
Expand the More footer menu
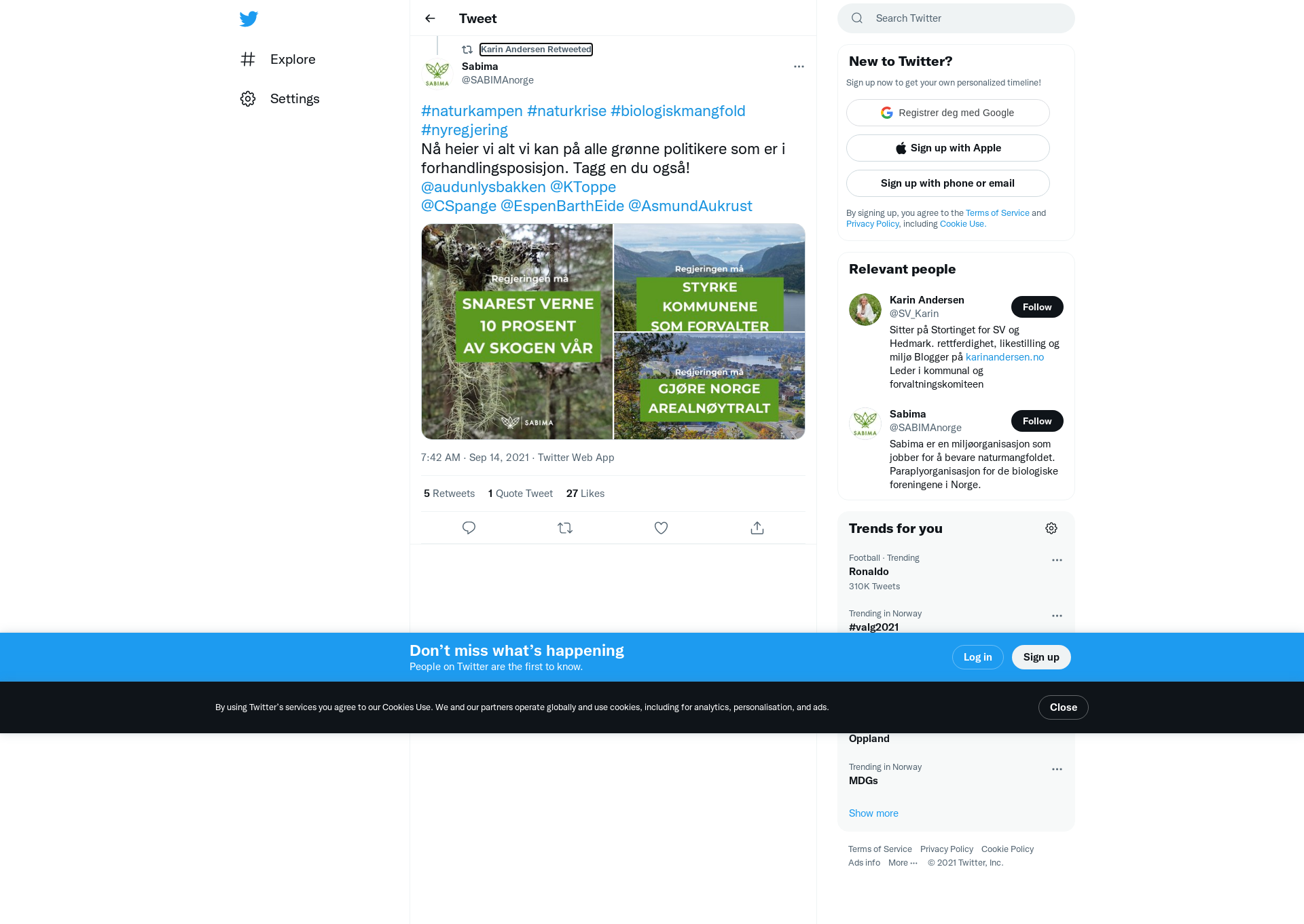click(903, 863)
